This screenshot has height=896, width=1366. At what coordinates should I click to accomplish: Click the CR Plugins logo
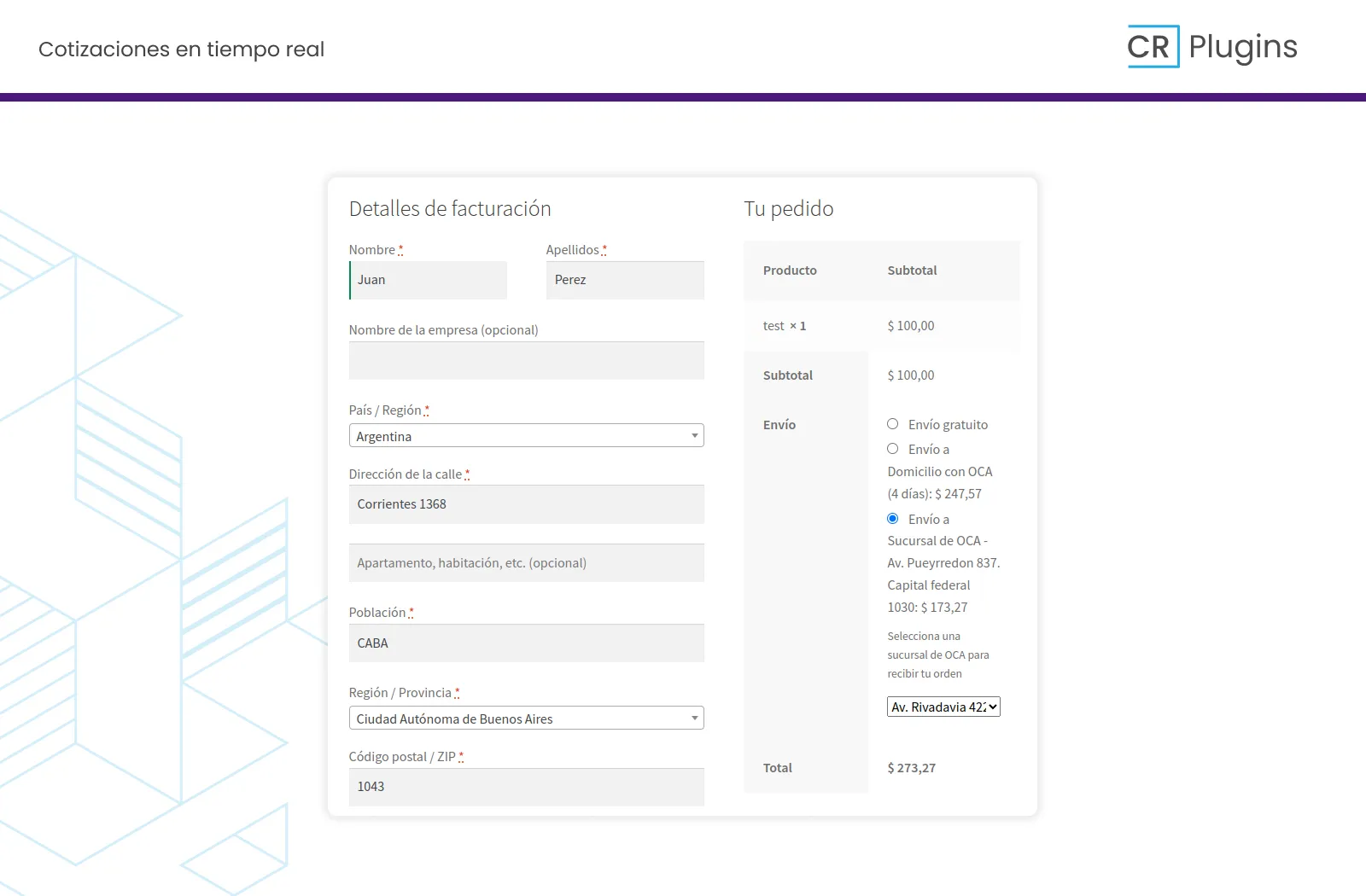point(1211,47)
